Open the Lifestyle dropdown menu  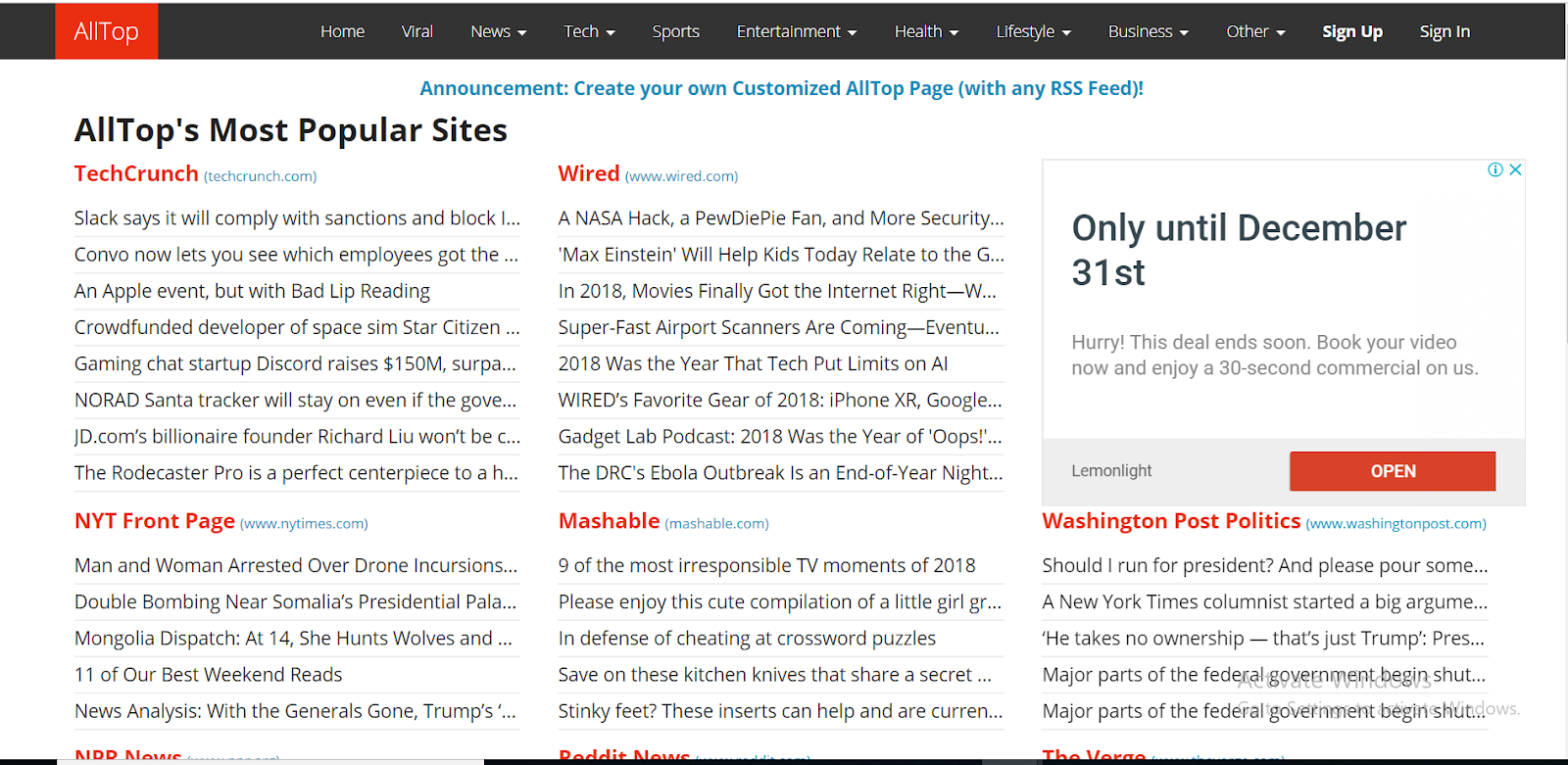tap(1033, 31)
